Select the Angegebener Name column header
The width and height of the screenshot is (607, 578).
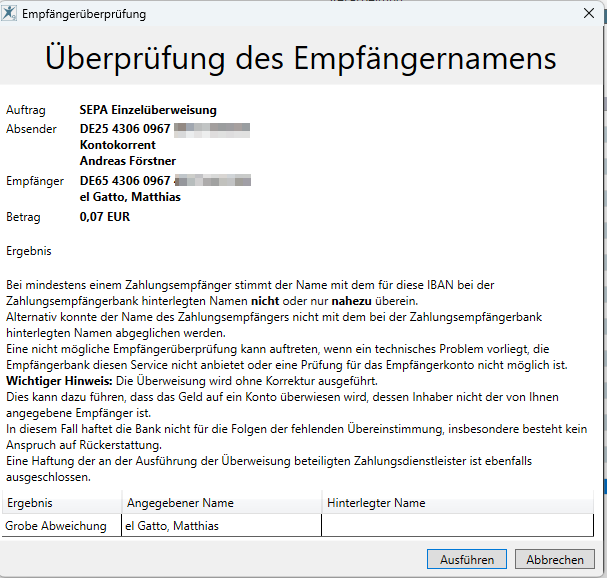tap(179, 503)
